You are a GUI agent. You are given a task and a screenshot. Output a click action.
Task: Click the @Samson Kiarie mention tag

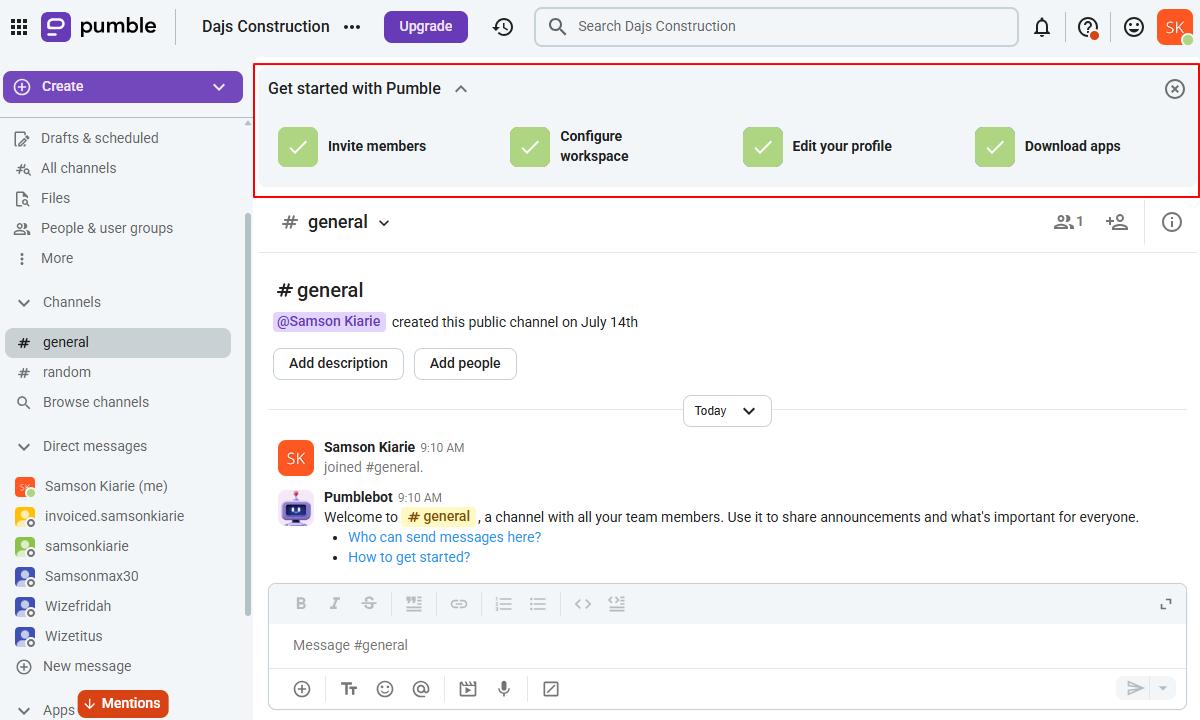tap(329, 322)
